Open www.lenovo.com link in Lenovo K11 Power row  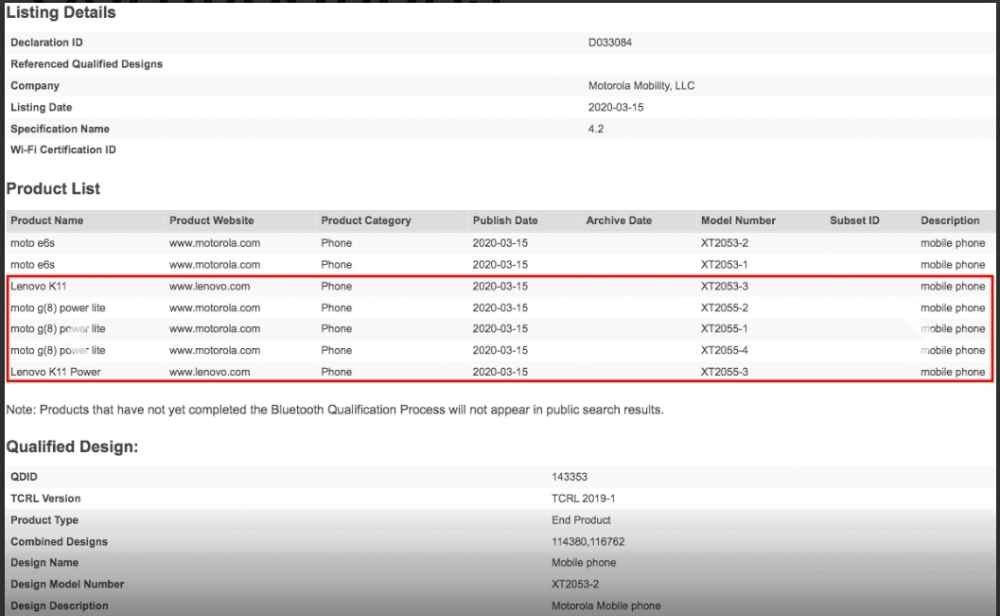click(209, 372)
